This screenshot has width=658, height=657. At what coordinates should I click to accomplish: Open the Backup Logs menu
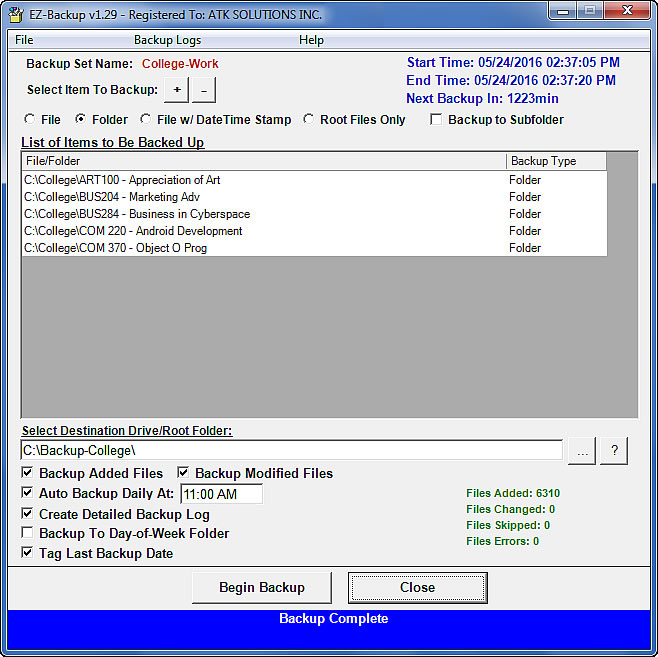[167, 40]
